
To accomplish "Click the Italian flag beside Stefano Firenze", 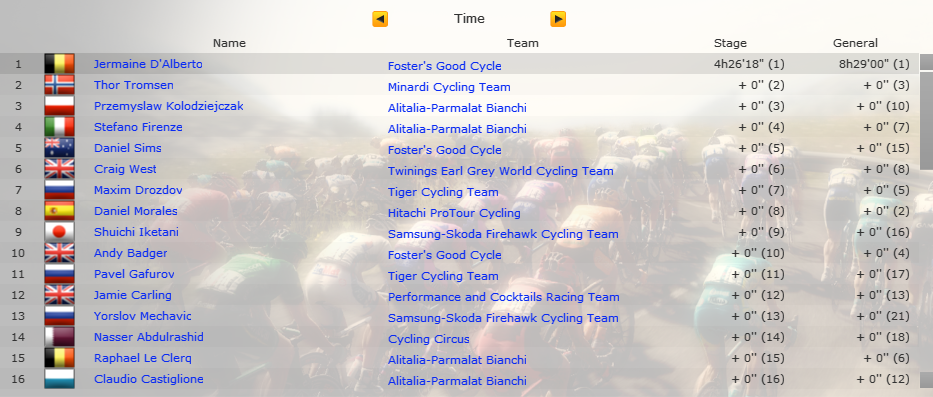I will pyautogui.click(x=60, y=127).
